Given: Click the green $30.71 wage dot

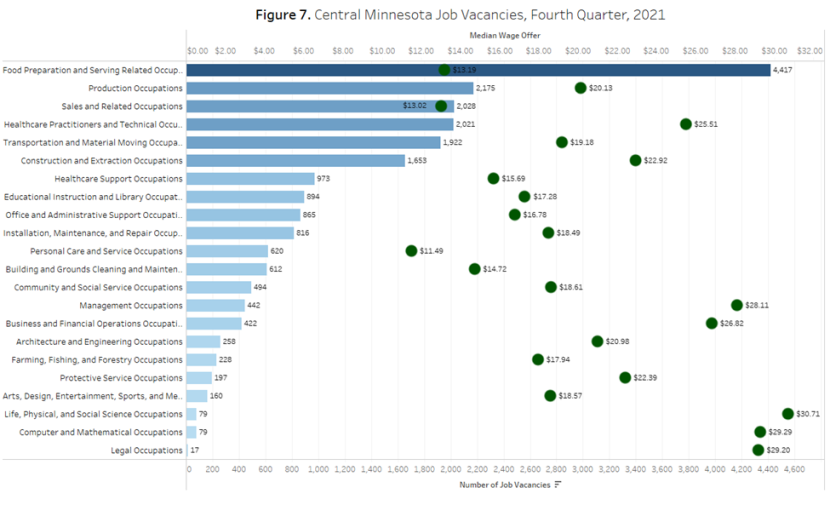Looking at the screenshot, I should click(x=788, y=414).
